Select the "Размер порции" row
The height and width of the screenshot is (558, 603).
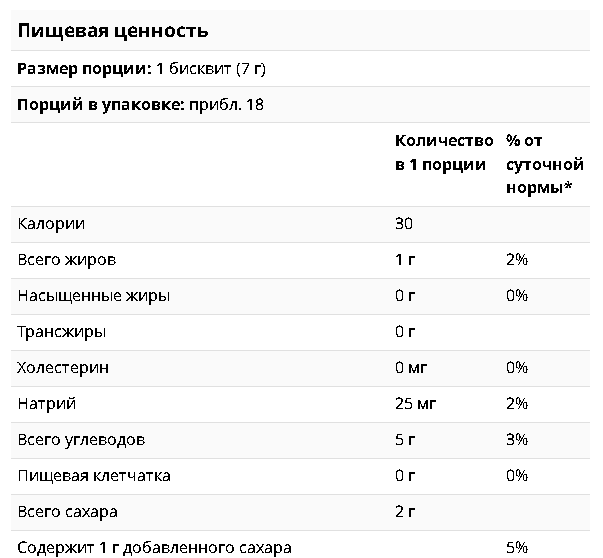coord(300,69)
